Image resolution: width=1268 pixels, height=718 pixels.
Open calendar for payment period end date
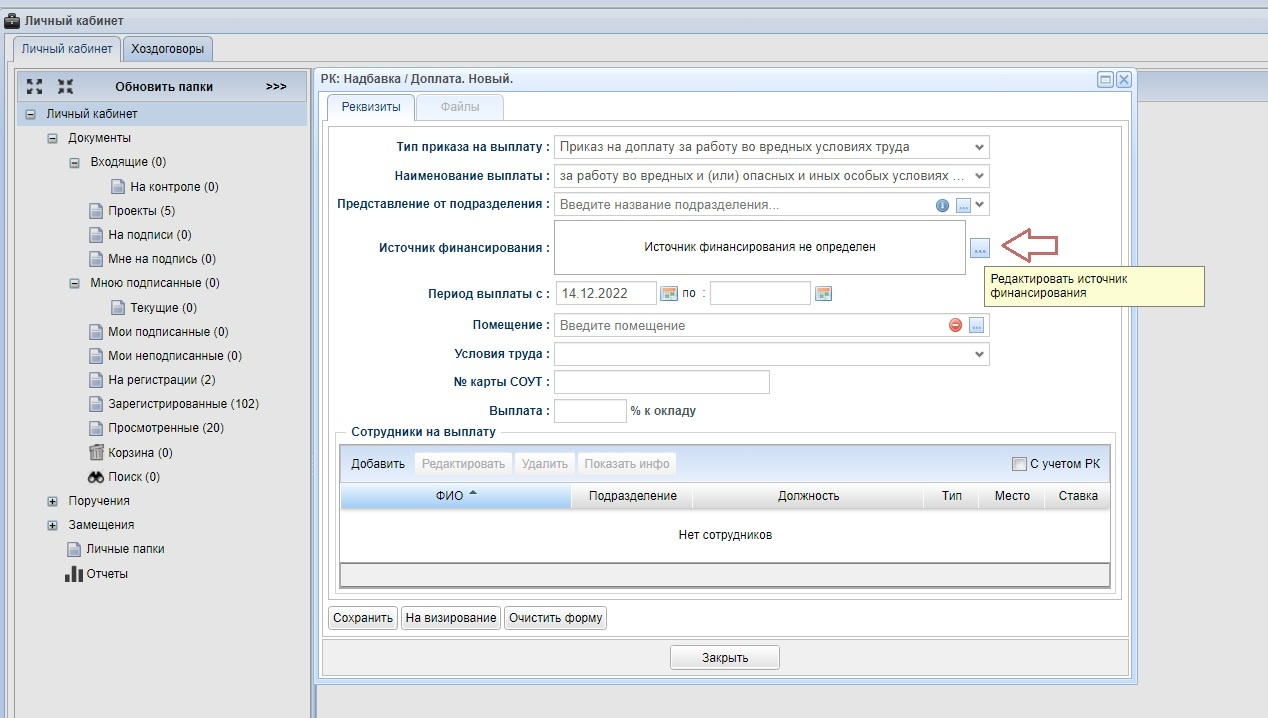(824, 293)
